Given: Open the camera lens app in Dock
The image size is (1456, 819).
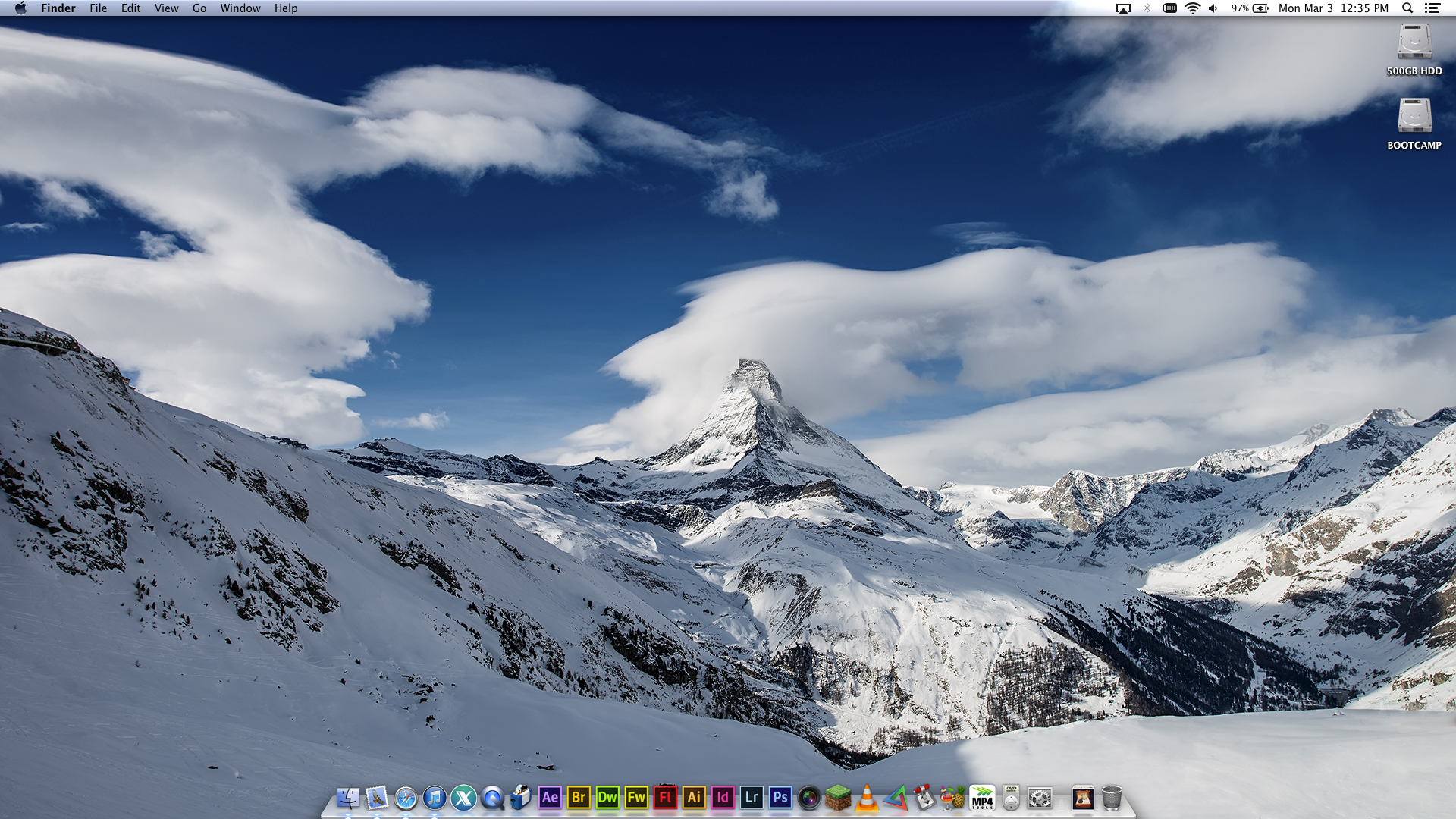Looking at the screenshot, I should click(809, 798).
